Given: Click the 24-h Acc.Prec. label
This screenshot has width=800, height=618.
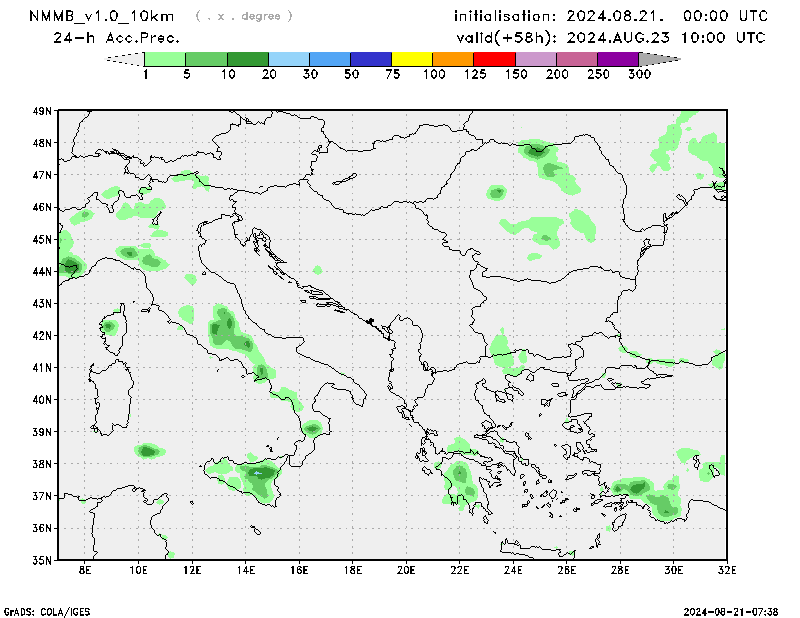Looking at the screenshot, I should pos(116,38).
